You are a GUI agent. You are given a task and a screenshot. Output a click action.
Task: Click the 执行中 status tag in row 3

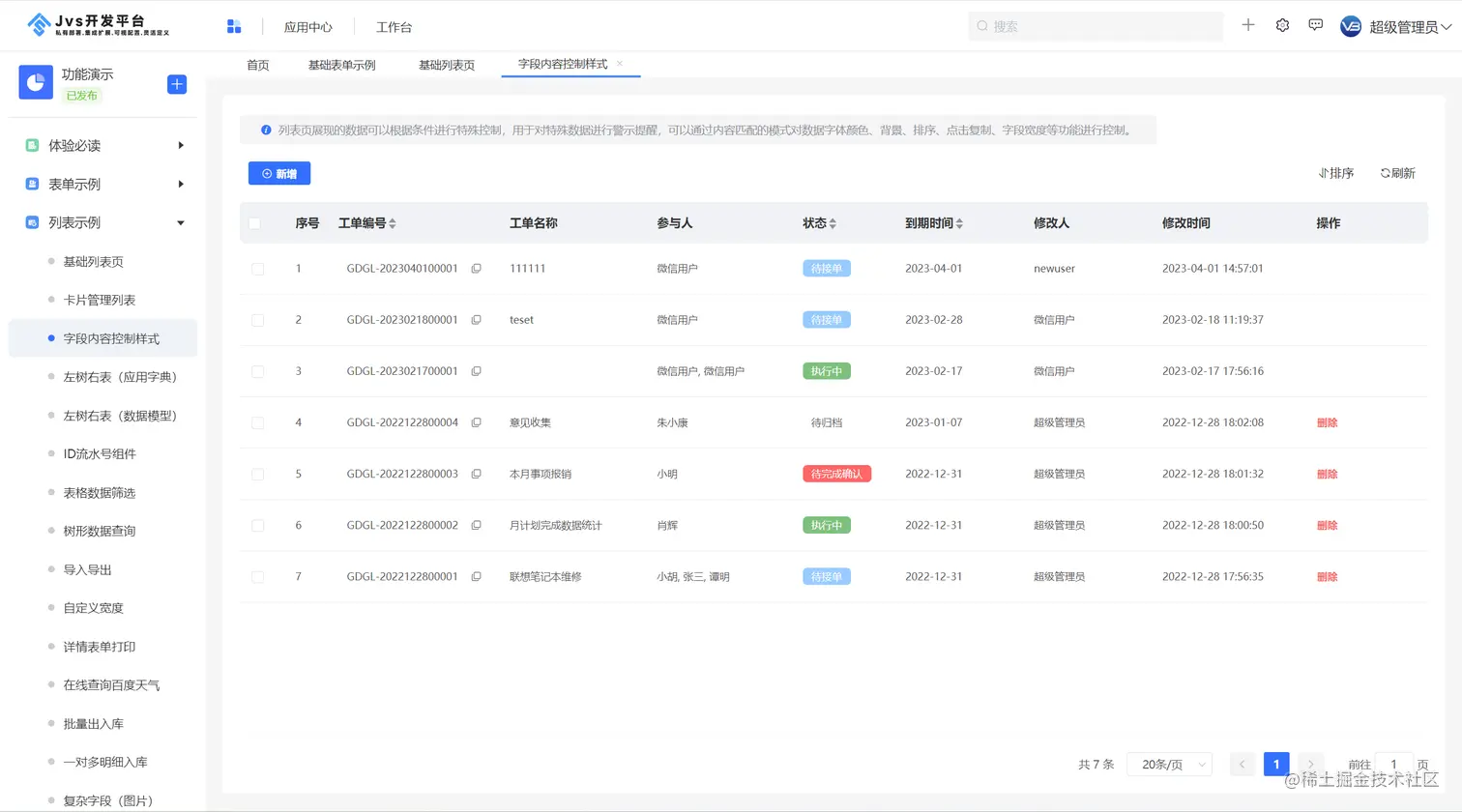(827, 371)
